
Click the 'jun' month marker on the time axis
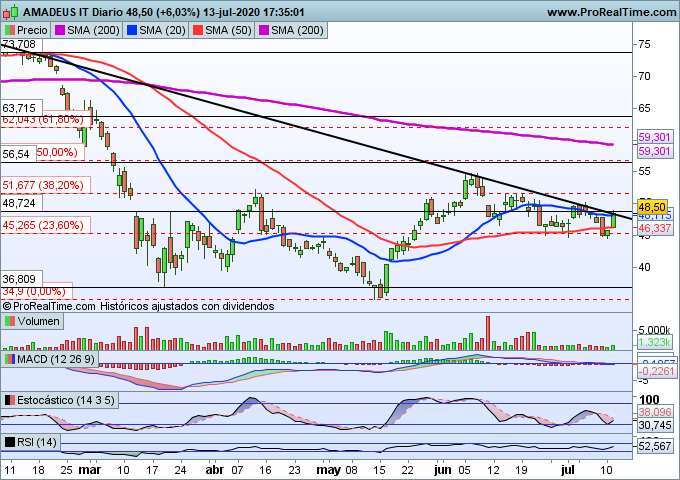[x=436, y=467]
